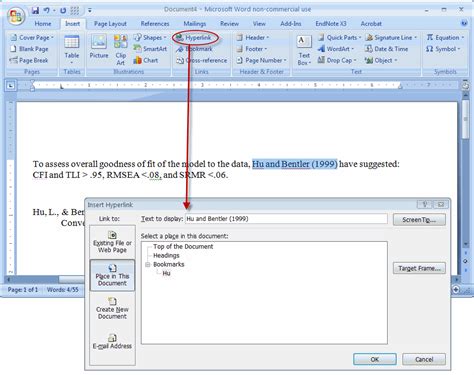Screen dimensions: 474x375
Task: Insert a Text Box
Action: pyautogui.click(x=304, y=50)
